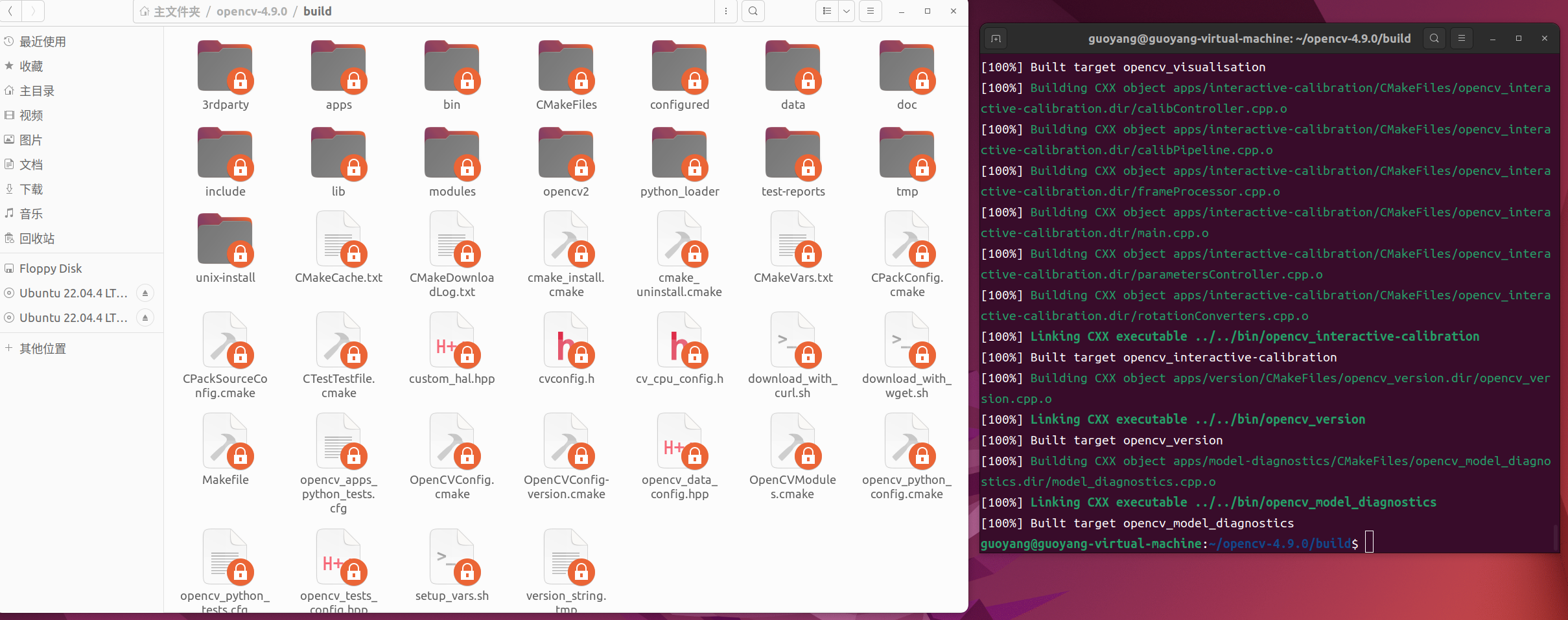
Task: Navigate to home folder in path bar
Action: [170, 12]
